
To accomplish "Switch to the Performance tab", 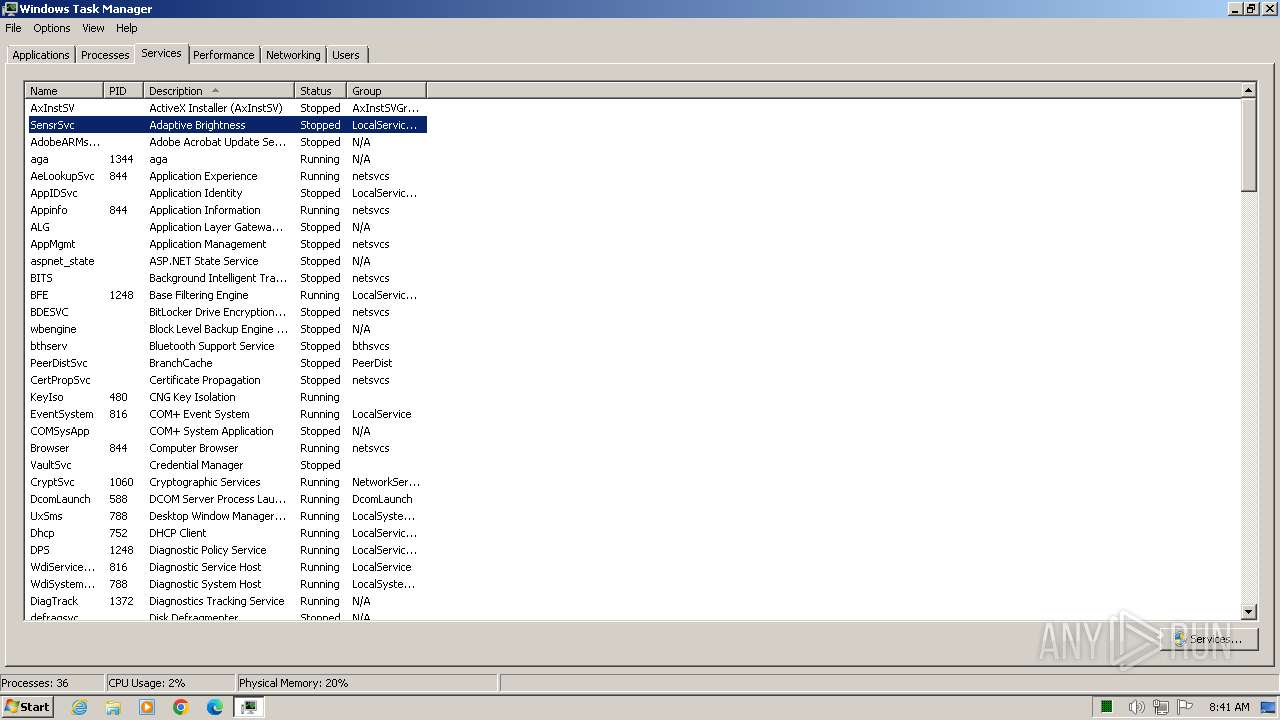I will [224, 55].
